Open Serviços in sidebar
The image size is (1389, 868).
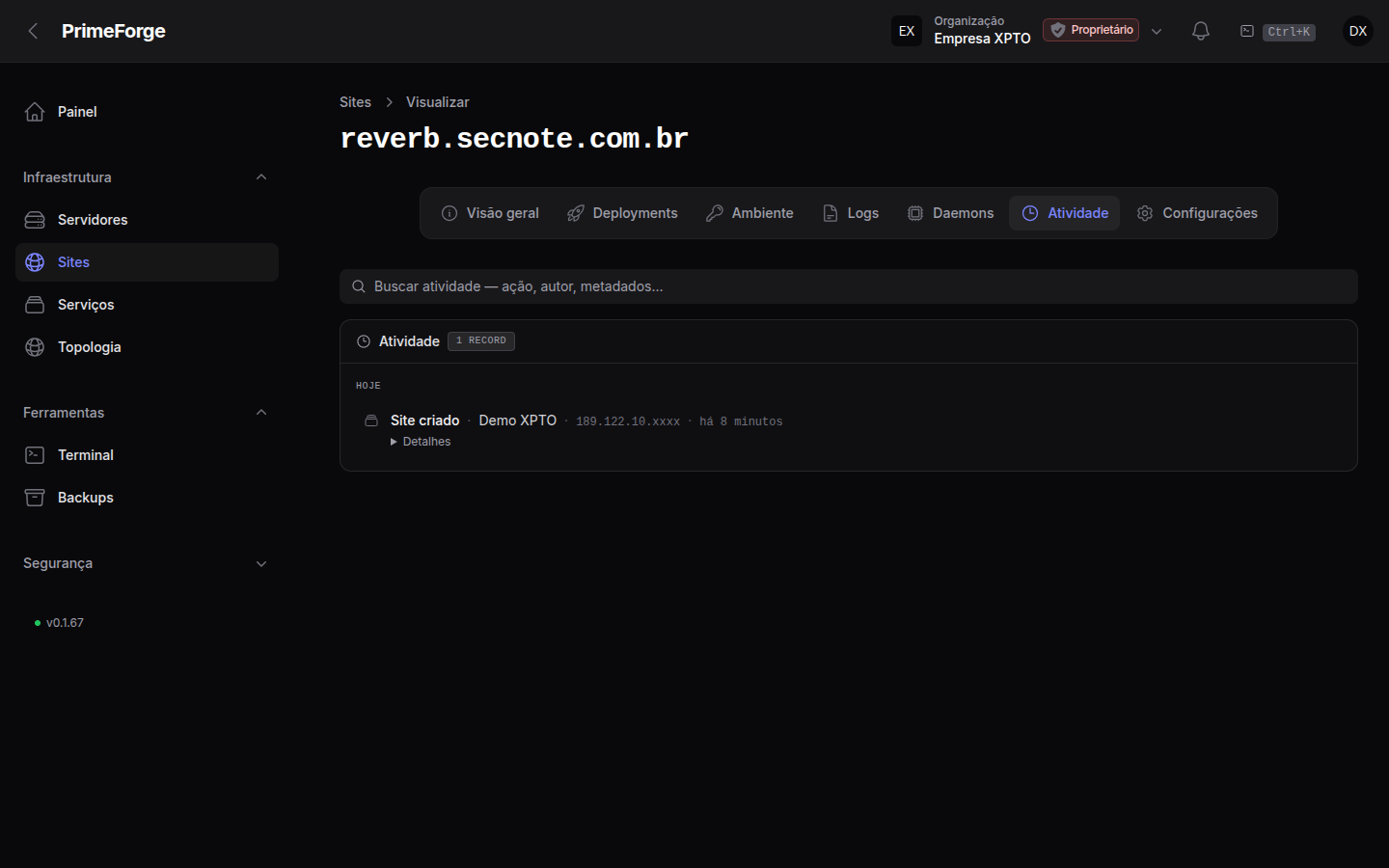pyautogui.click(x=147, y=305)
